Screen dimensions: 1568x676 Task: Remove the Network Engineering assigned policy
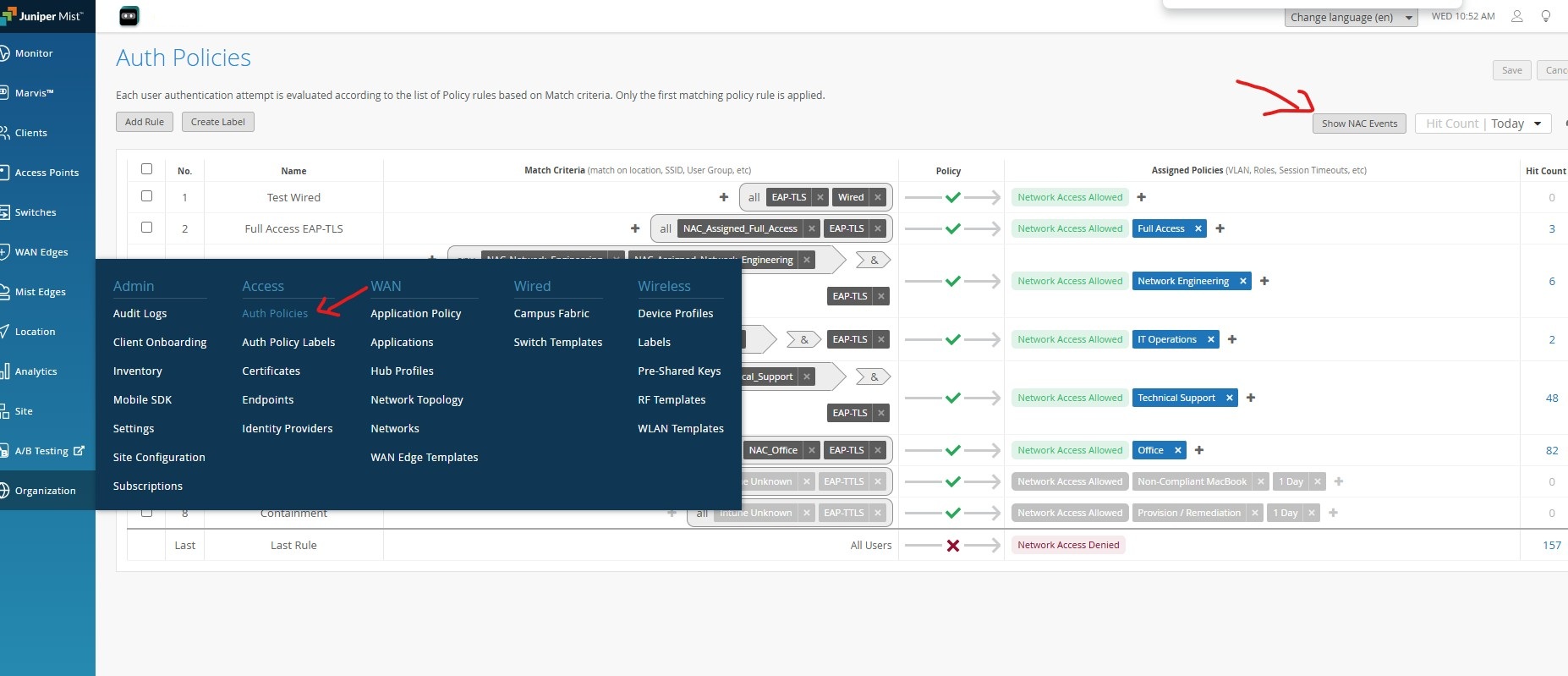pyautogui.click(x=1243, y=281)
